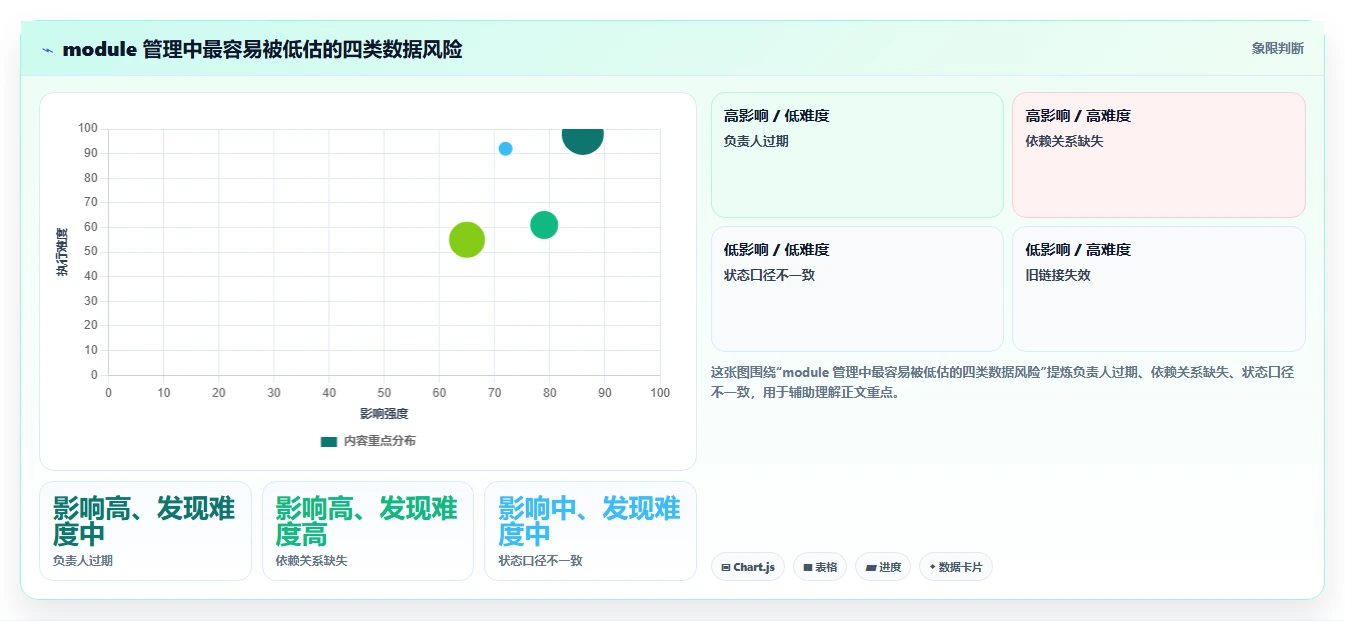Click the lightning icon beside the module title
The width and height of the screenshot is (1345, 621).
47,49
